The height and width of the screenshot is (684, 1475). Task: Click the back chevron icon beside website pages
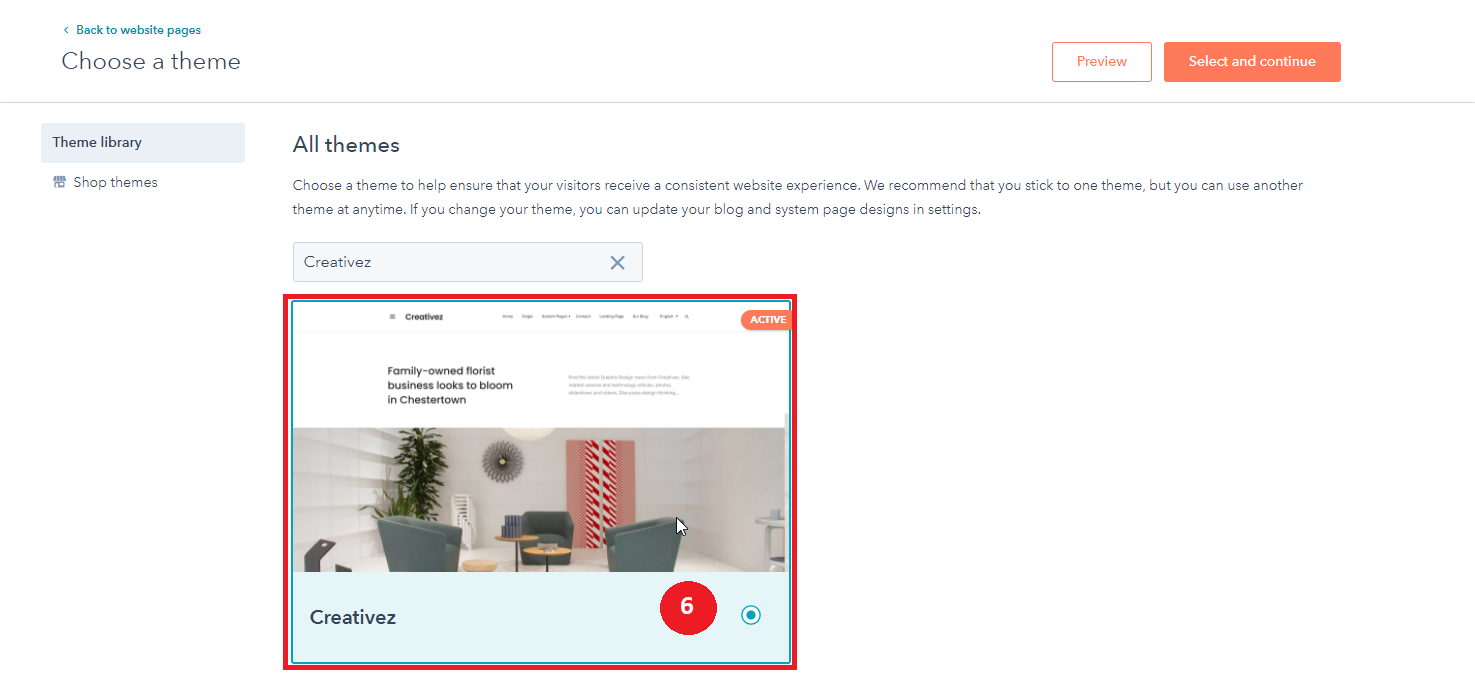tap(66, 30)
